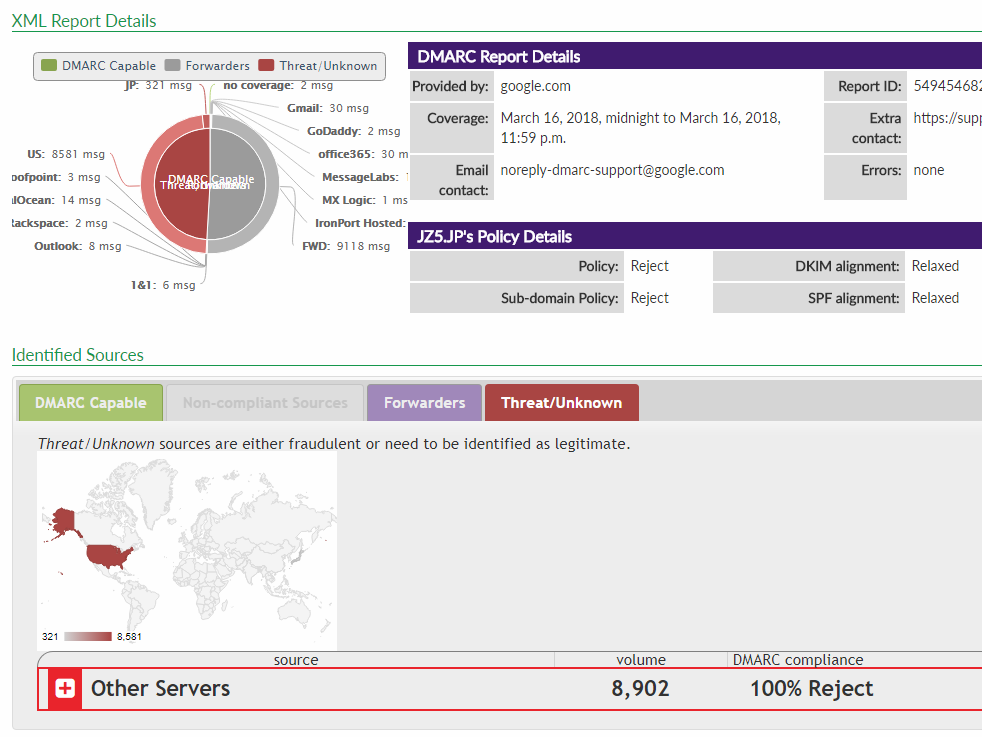
Task: Open the Non-compliant Sources tab
Action: (x=265, y=403)
